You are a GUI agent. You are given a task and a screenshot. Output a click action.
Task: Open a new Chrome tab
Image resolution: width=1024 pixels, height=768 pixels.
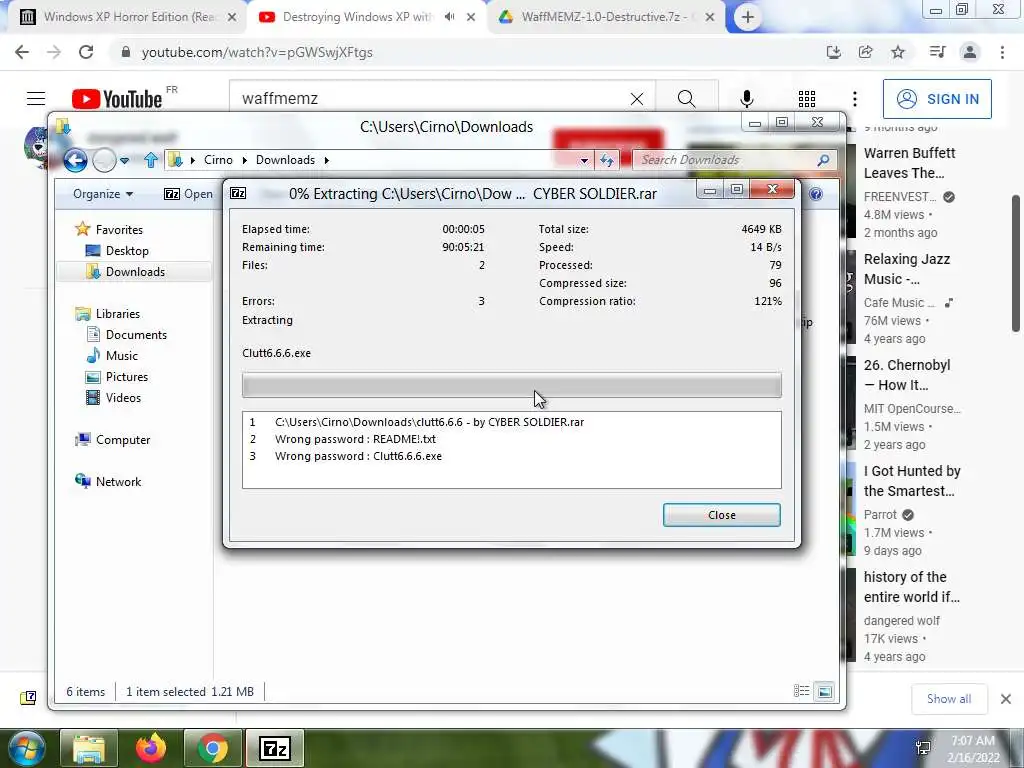tap(748, 18)
